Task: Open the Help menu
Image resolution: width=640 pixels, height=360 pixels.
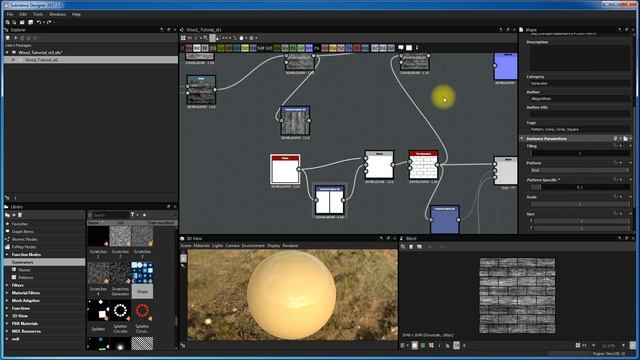Action: pos(76,14)
